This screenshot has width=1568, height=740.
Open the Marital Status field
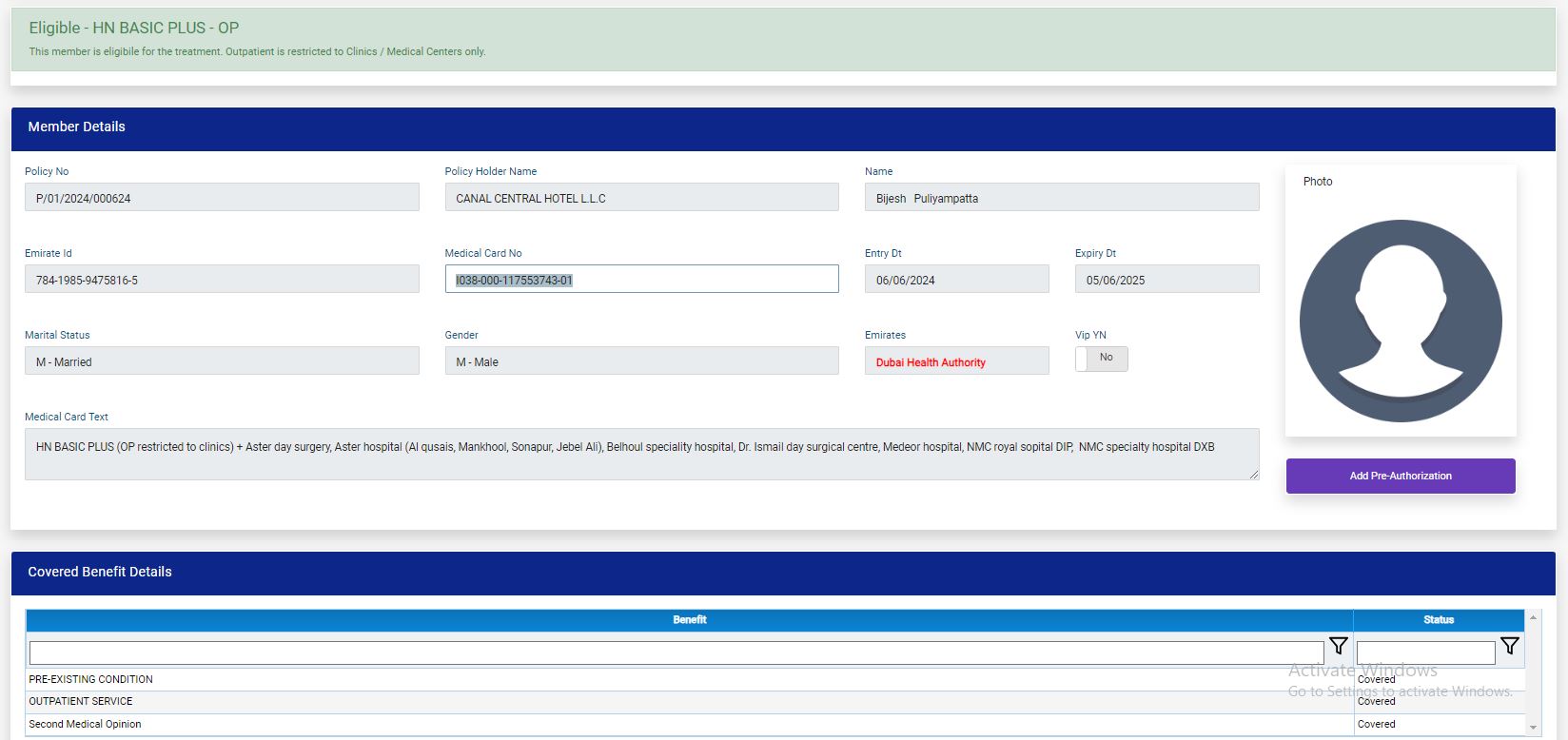[222, 361]
